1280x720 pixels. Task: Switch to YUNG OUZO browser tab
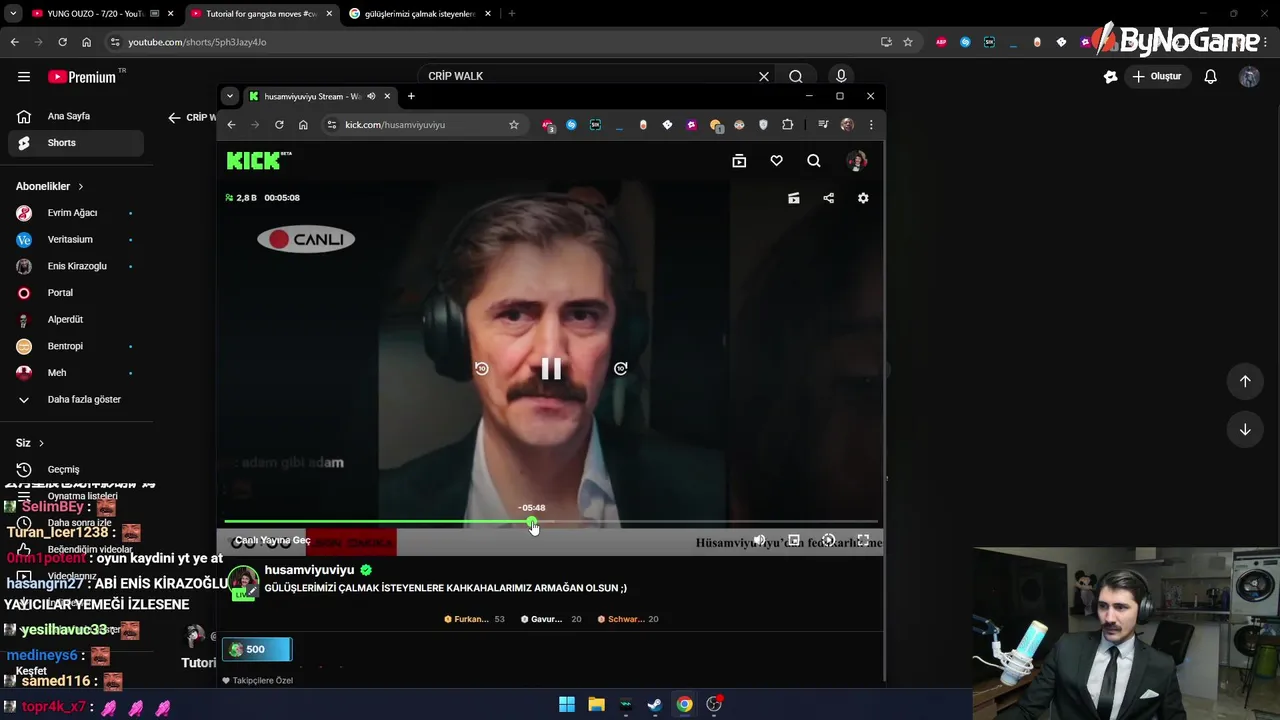click(103, 14)
